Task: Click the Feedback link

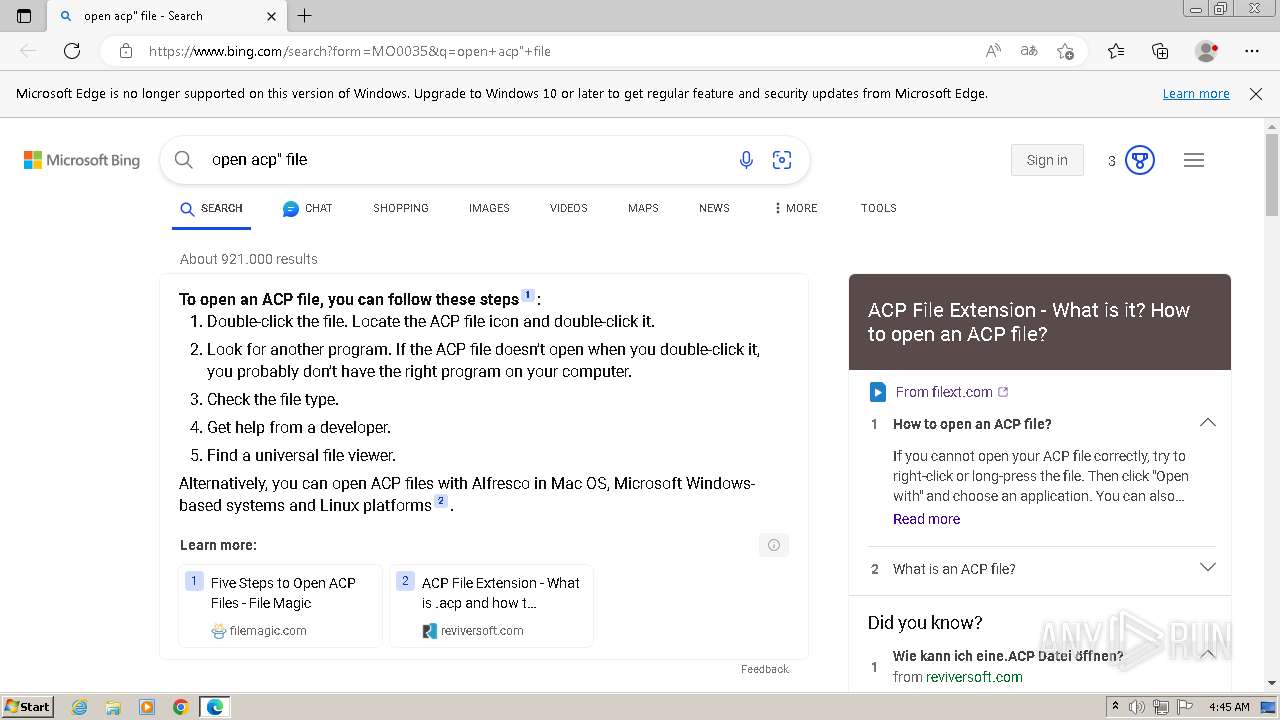Action: [x=765, y=669]
